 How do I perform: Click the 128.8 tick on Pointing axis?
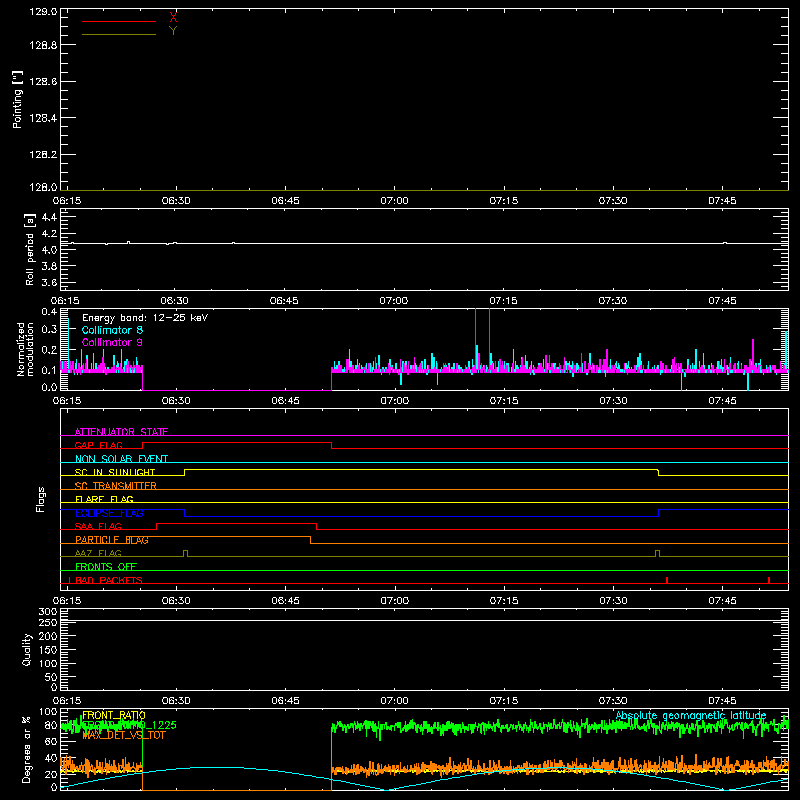tap(43, 45)
